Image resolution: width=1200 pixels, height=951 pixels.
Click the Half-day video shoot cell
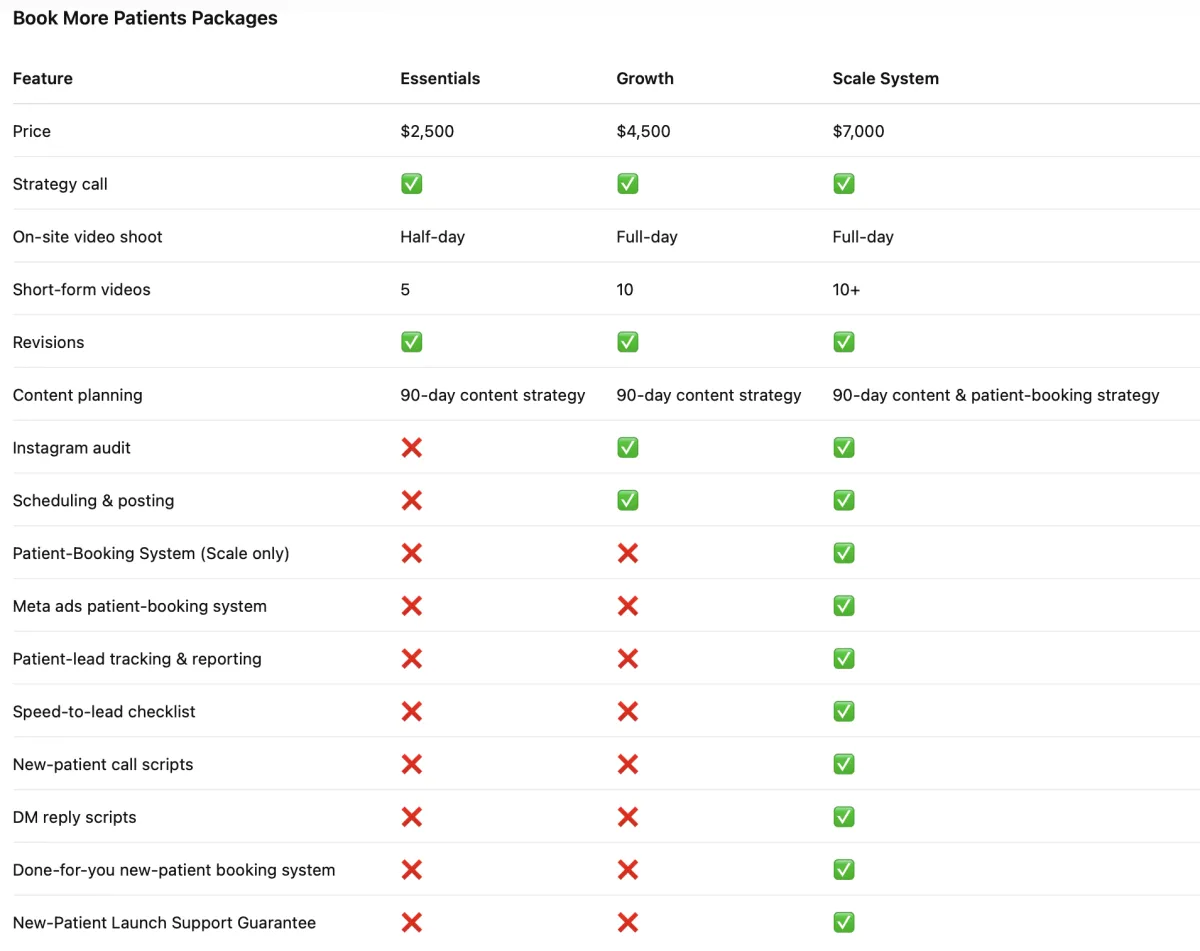tap(432, 237)
